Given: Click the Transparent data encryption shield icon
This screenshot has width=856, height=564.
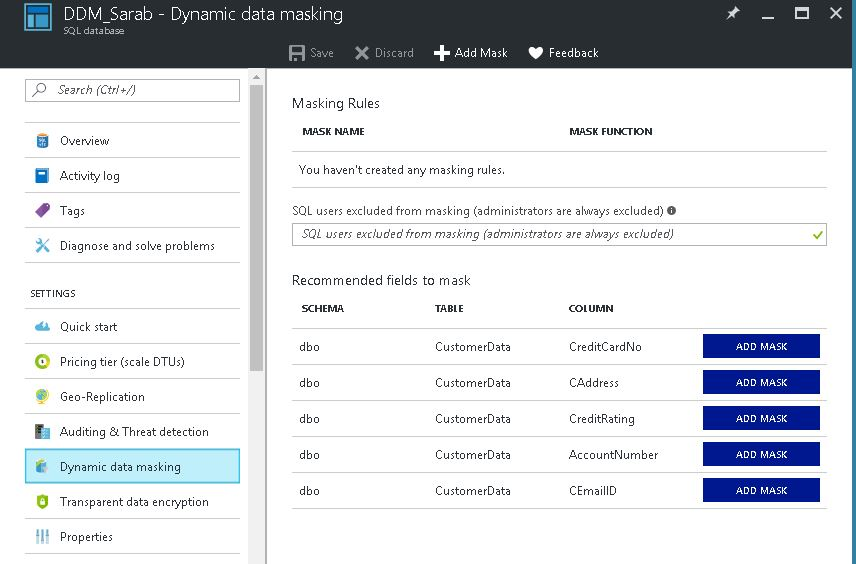Looking at the screenshot, I should click(42, 501).
